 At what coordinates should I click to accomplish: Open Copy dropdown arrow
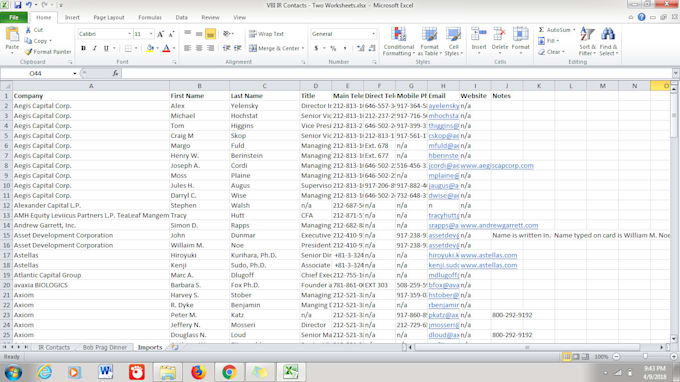[50, 41]
